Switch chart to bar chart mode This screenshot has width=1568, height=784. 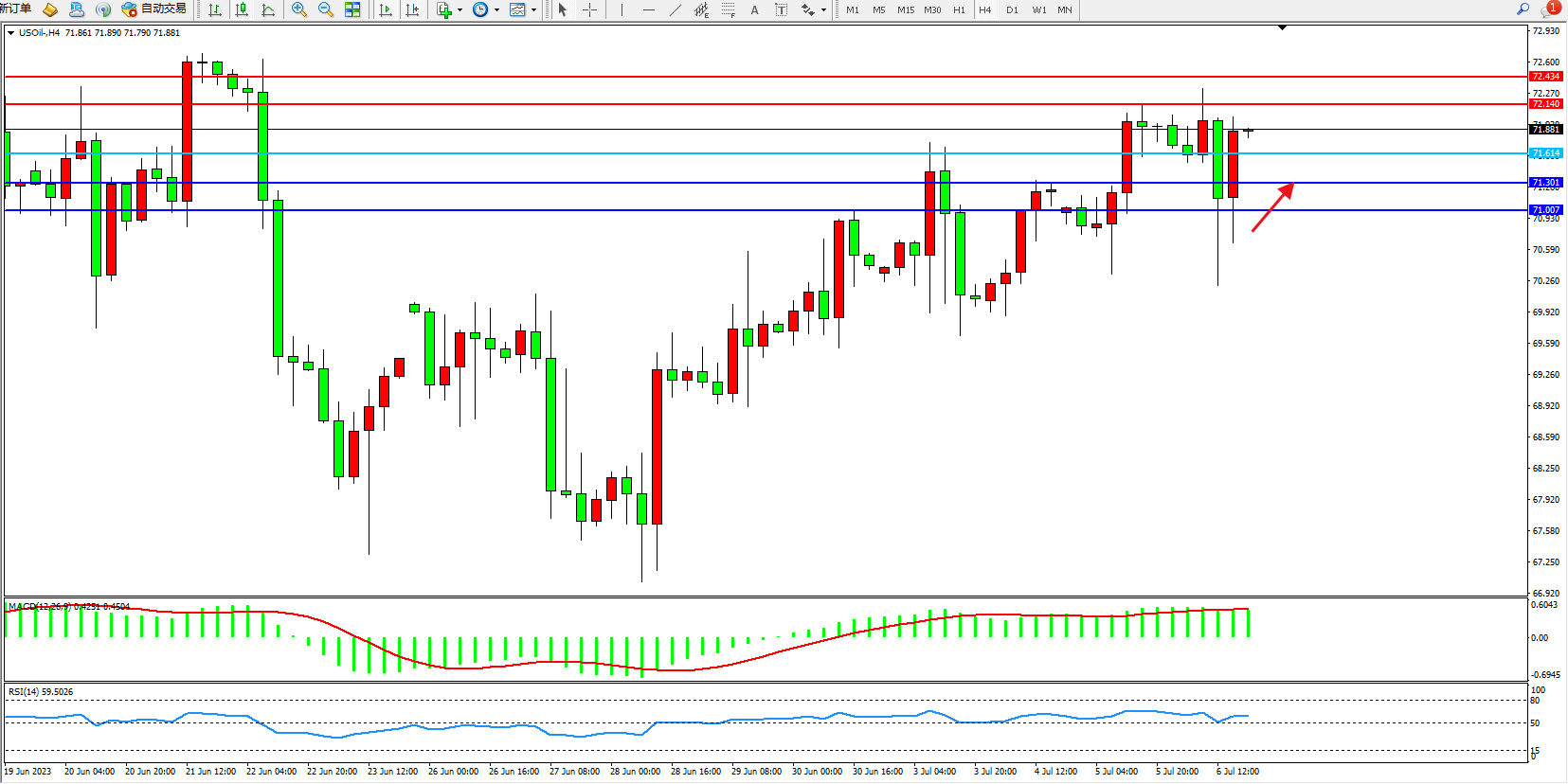(215, 9)
